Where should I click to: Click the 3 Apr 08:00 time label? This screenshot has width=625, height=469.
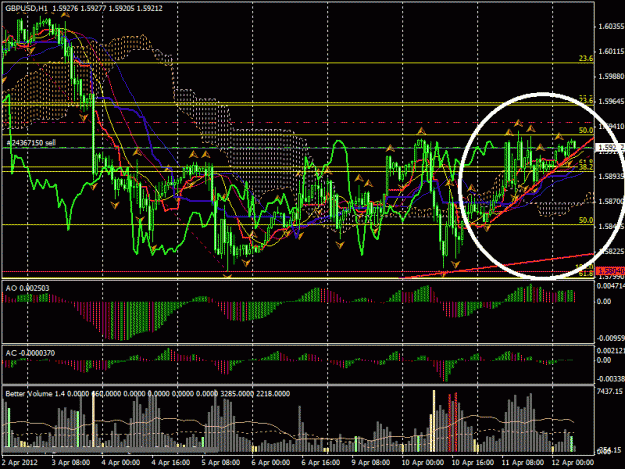pyautogui.click(x=71, y=462)
